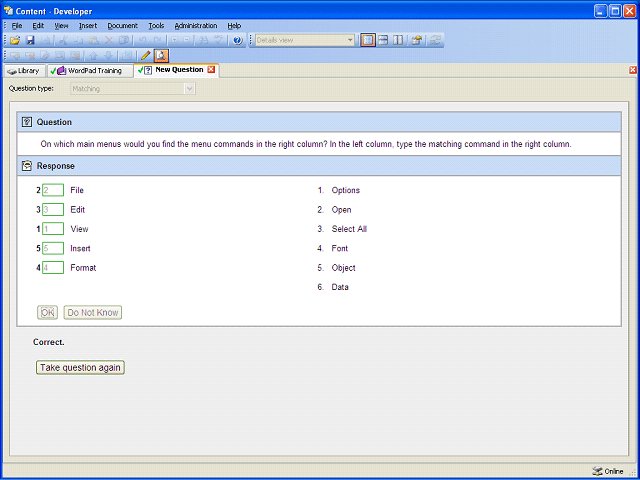Click the red X Delete icon
This screenshot has height=480, width=640.
point(109,40)
